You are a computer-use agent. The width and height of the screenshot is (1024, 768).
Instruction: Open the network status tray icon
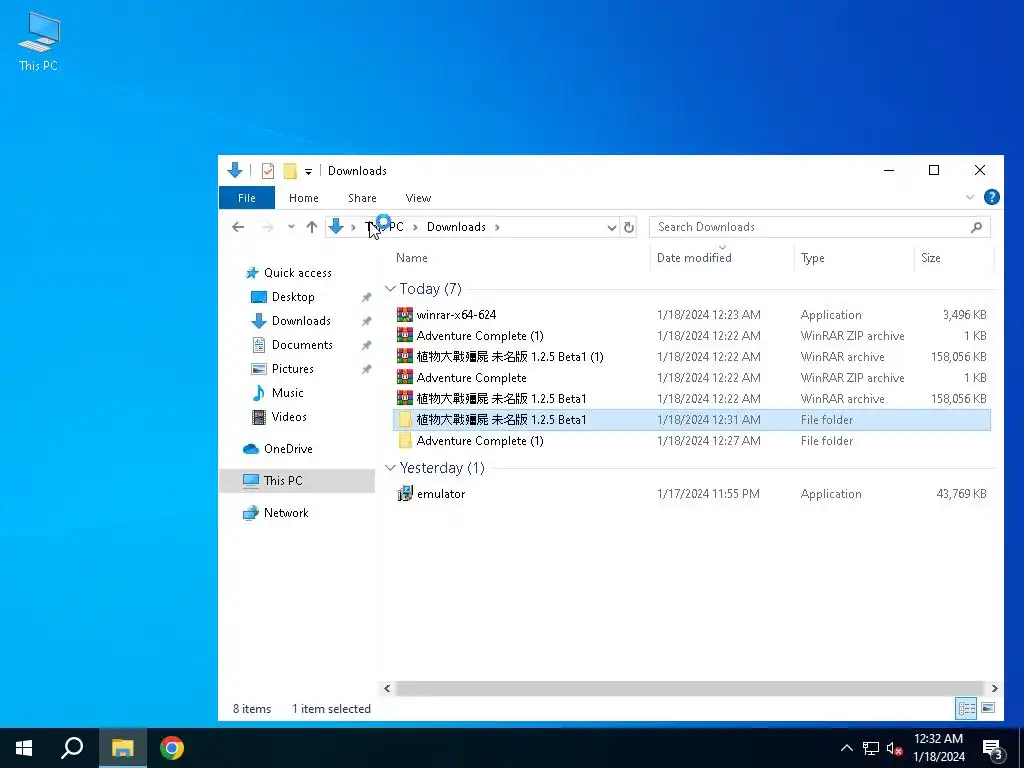tap(871, 748)
